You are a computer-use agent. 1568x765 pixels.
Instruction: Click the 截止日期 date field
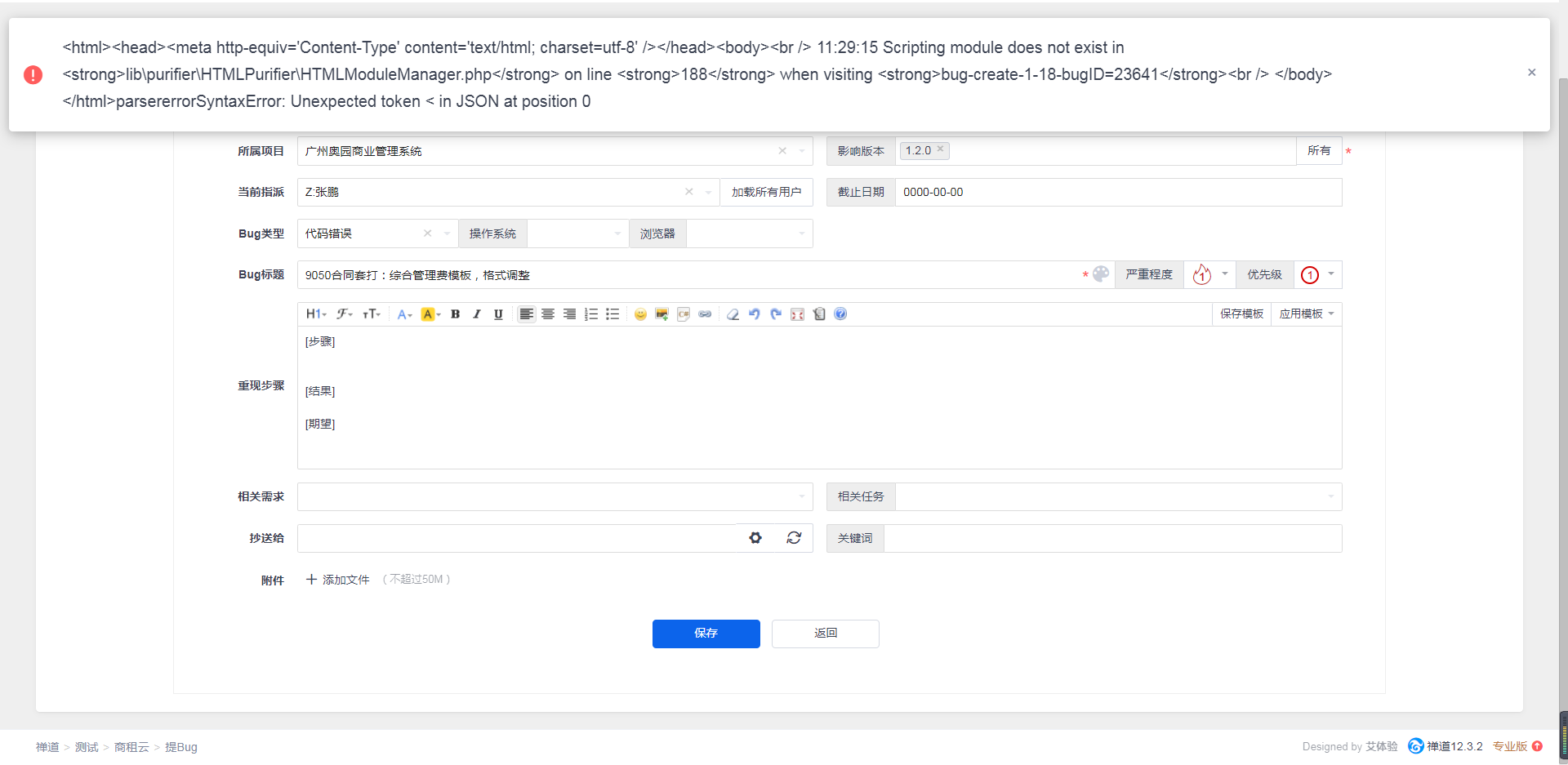[1119, 193]
